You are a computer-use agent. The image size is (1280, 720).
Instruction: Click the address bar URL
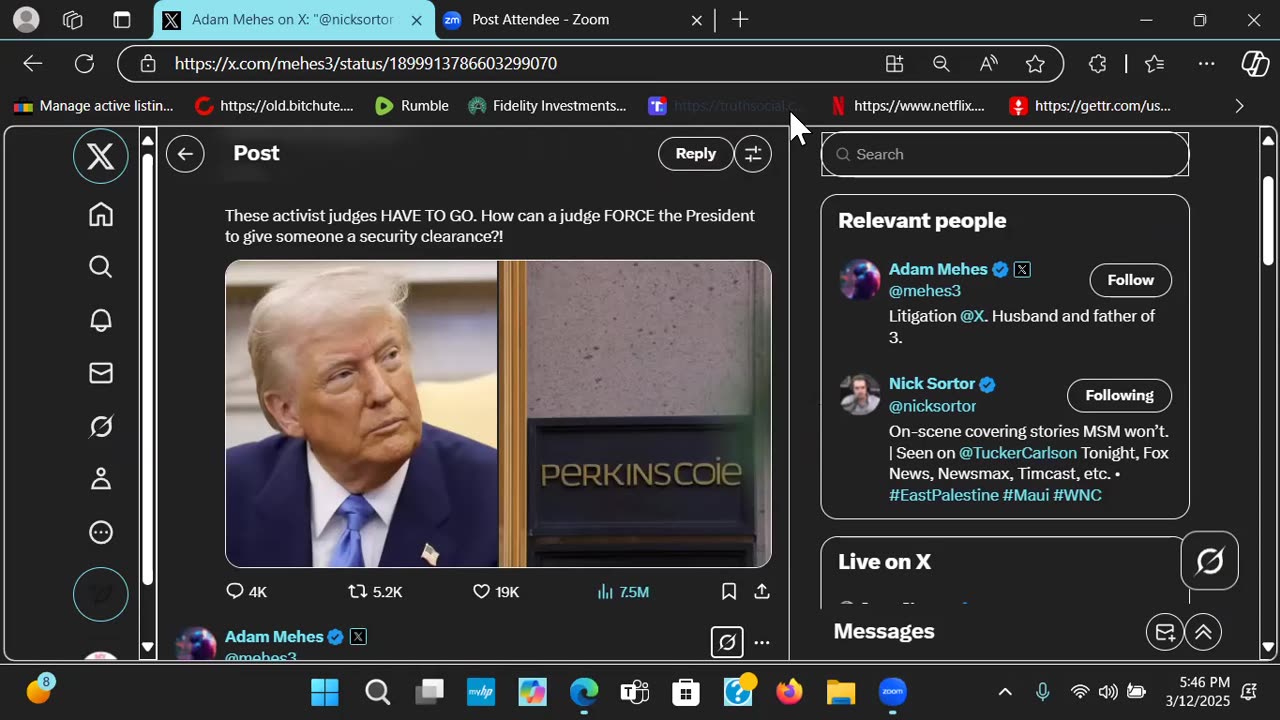pos(366,63)
